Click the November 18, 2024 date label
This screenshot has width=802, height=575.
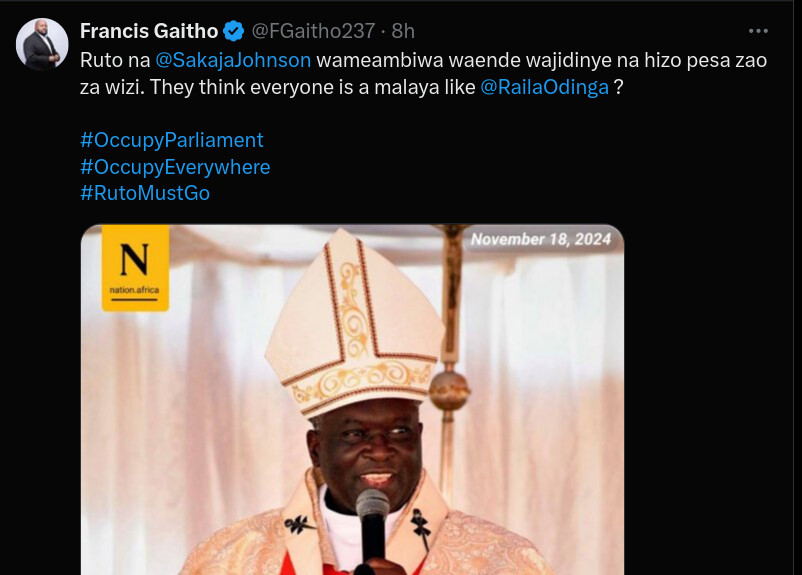pyautogui.click(x=541, y=240)
